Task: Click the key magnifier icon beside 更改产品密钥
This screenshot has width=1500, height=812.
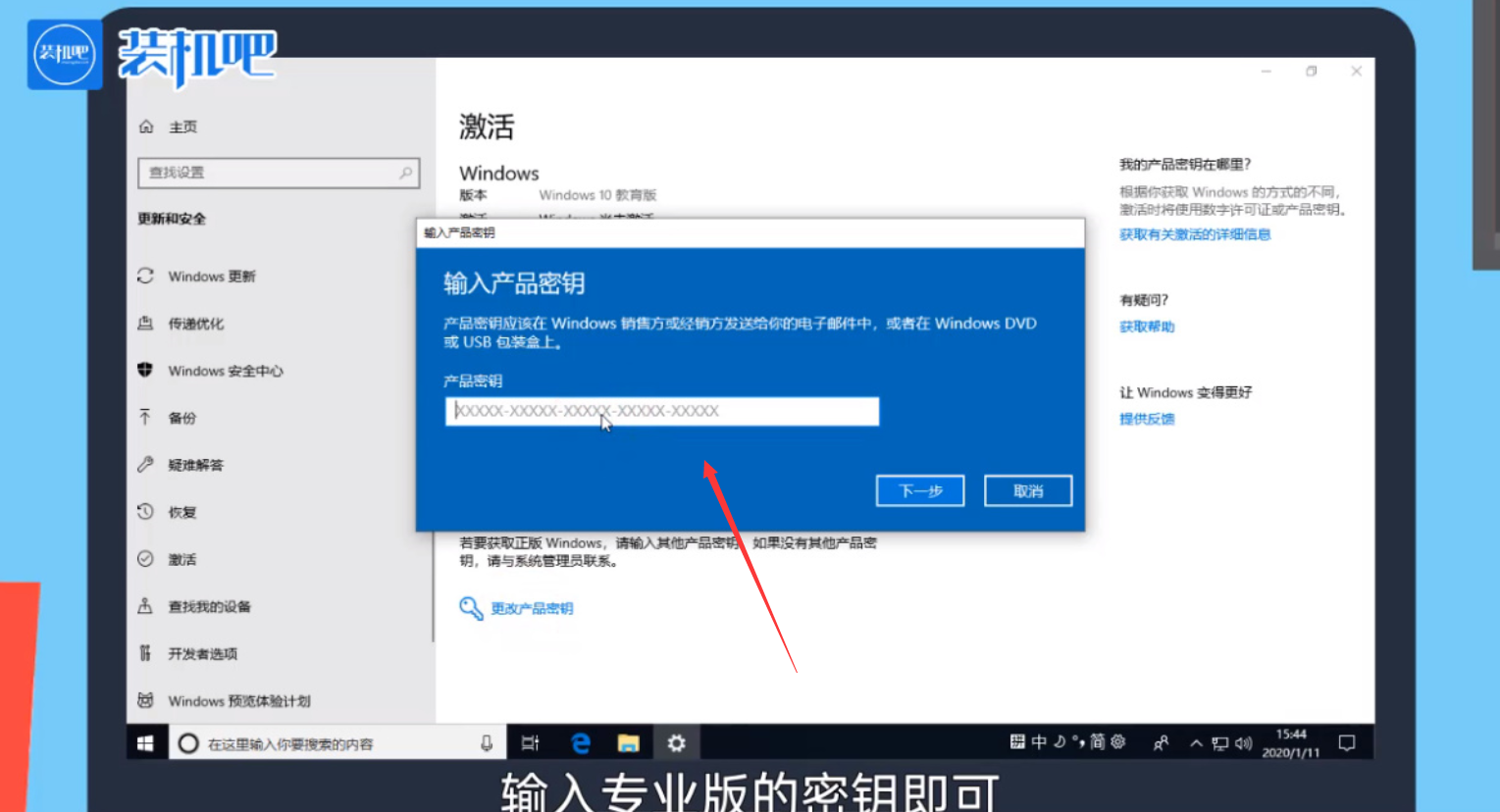Action: pos(471,608)
